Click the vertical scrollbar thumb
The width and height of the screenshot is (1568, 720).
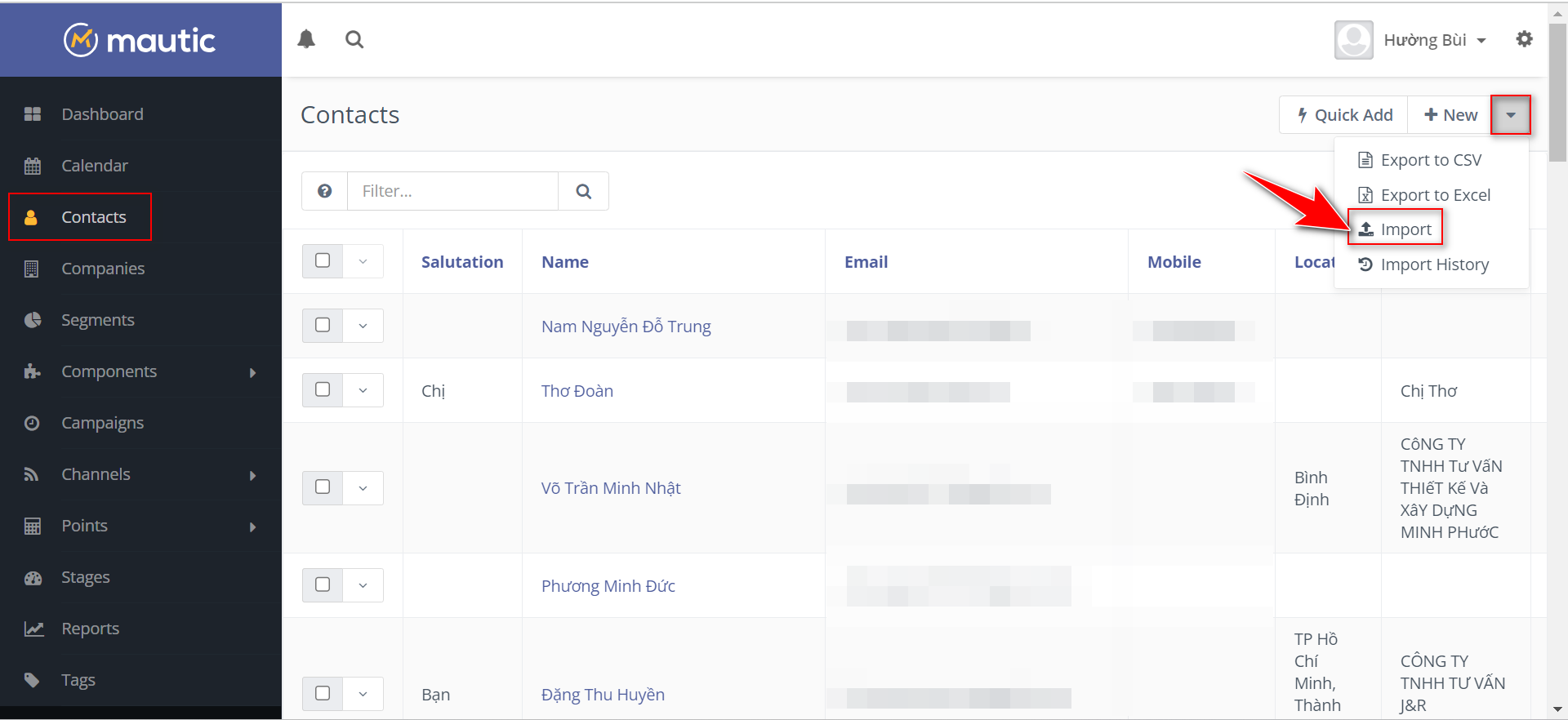pyautogui.click(x=1558, y=90)
